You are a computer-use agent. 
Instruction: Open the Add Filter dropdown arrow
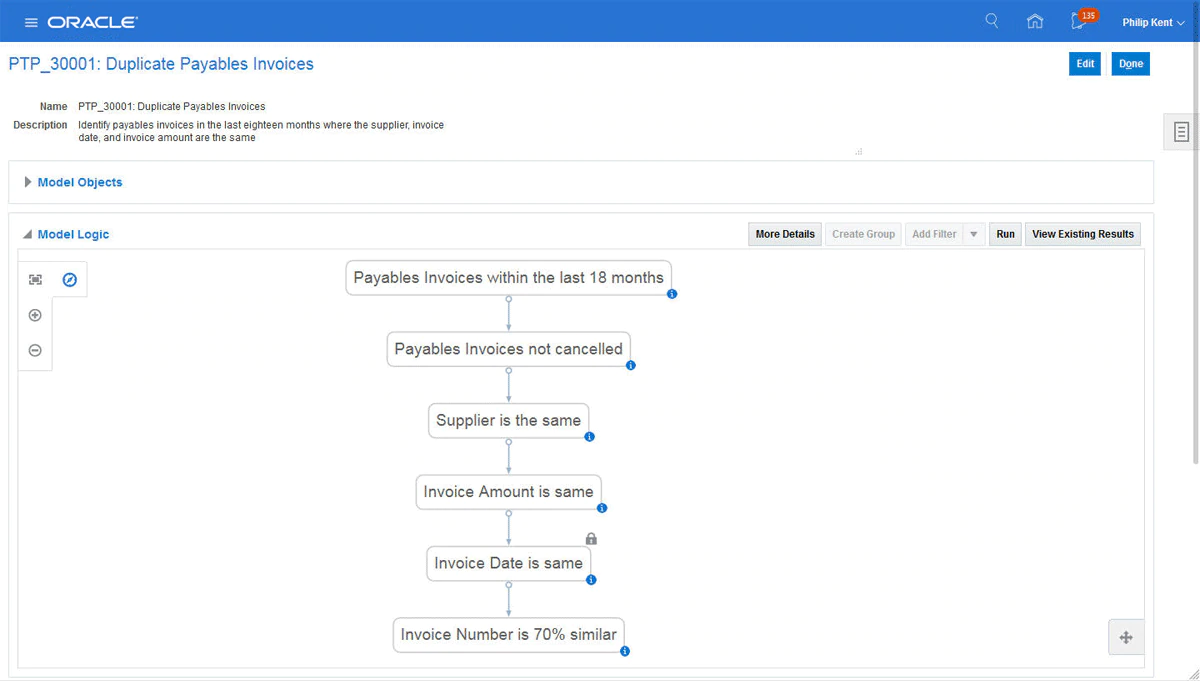(x=974, y=234)
